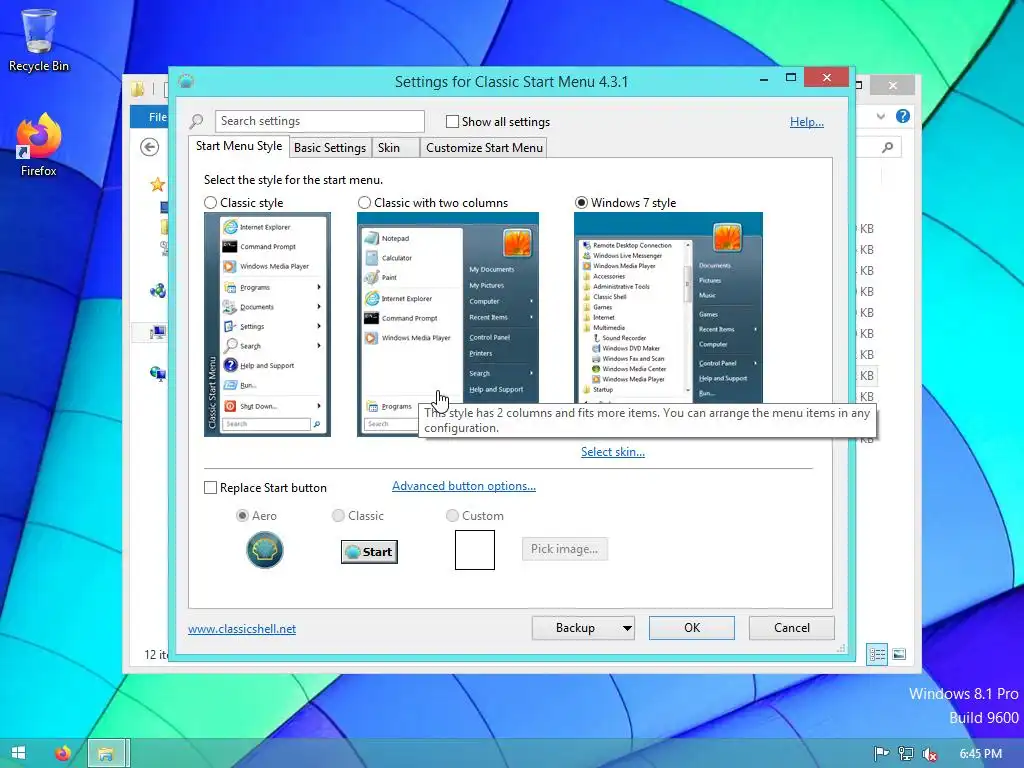
Task: Select the Classic style radio button
Action: [210, 203]
